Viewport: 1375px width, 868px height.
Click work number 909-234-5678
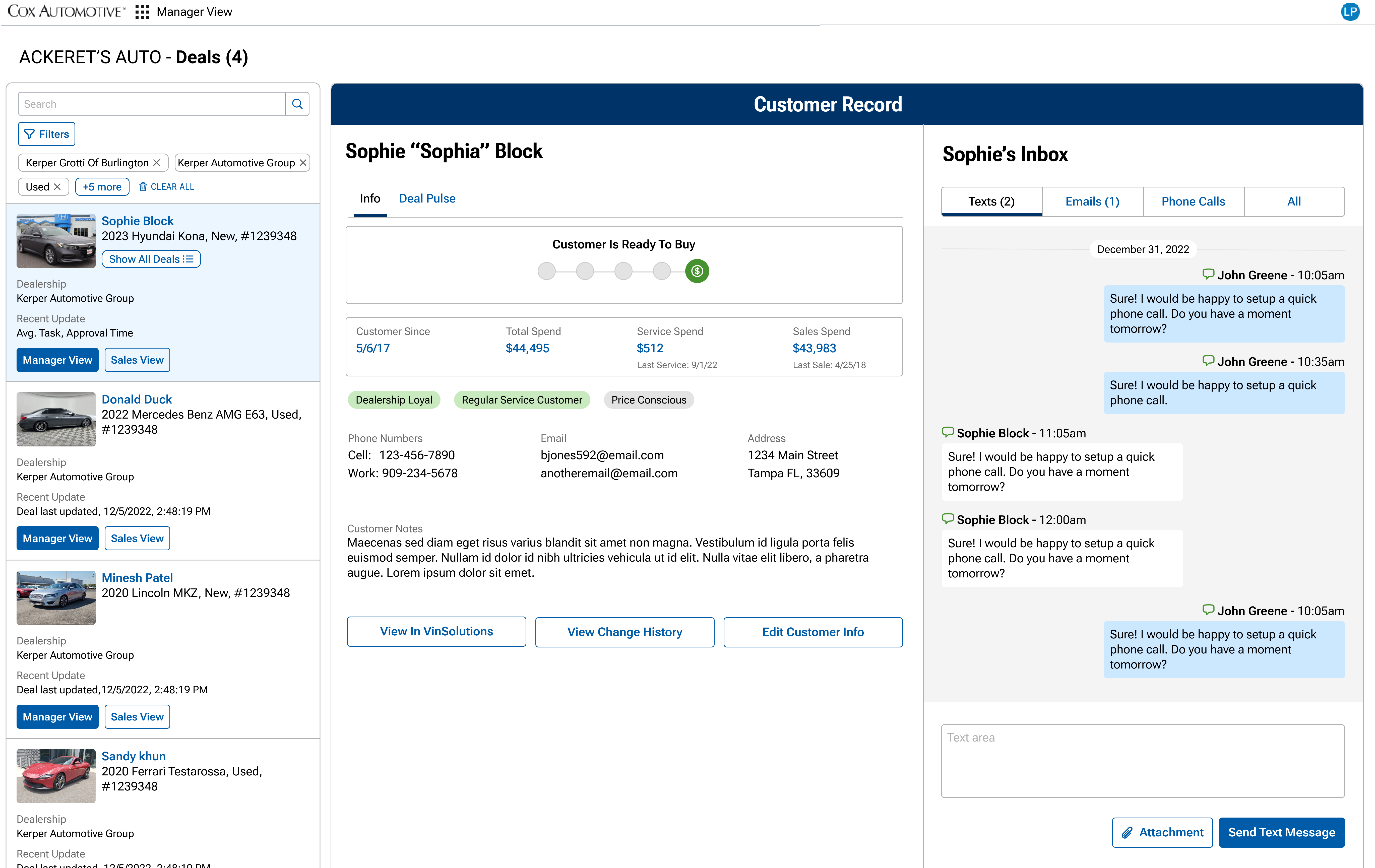coord(420,474)
